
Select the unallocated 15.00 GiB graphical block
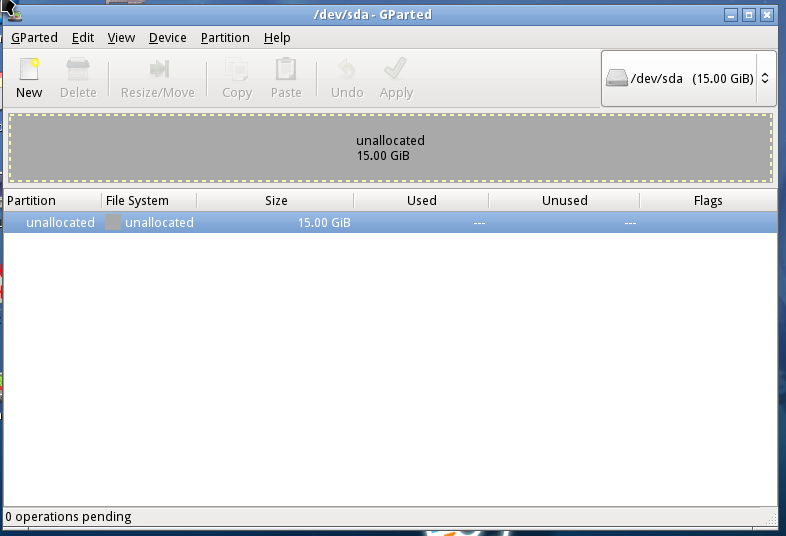pos(390,148)
